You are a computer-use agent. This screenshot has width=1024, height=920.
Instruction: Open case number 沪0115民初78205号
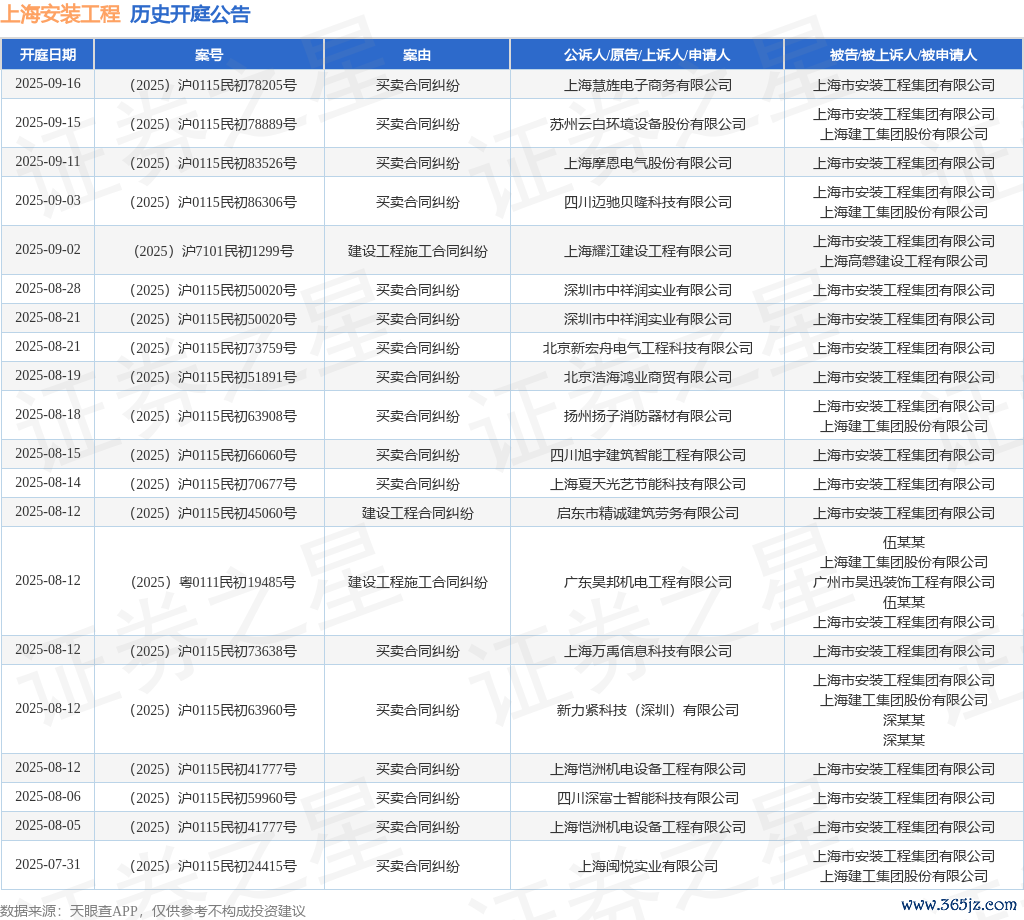(x=213, y=85)
